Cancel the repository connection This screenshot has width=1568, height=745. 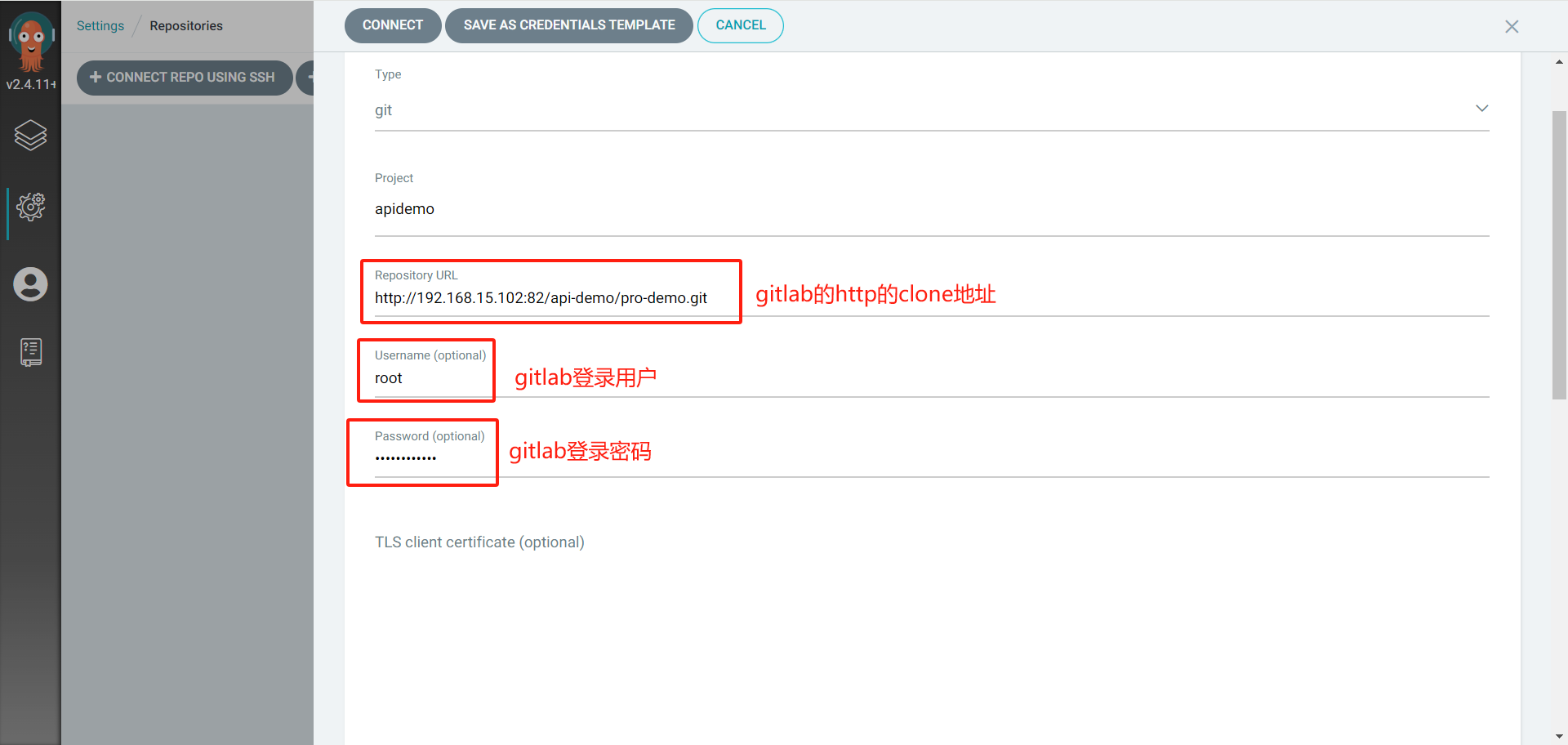tap(740, 25)
